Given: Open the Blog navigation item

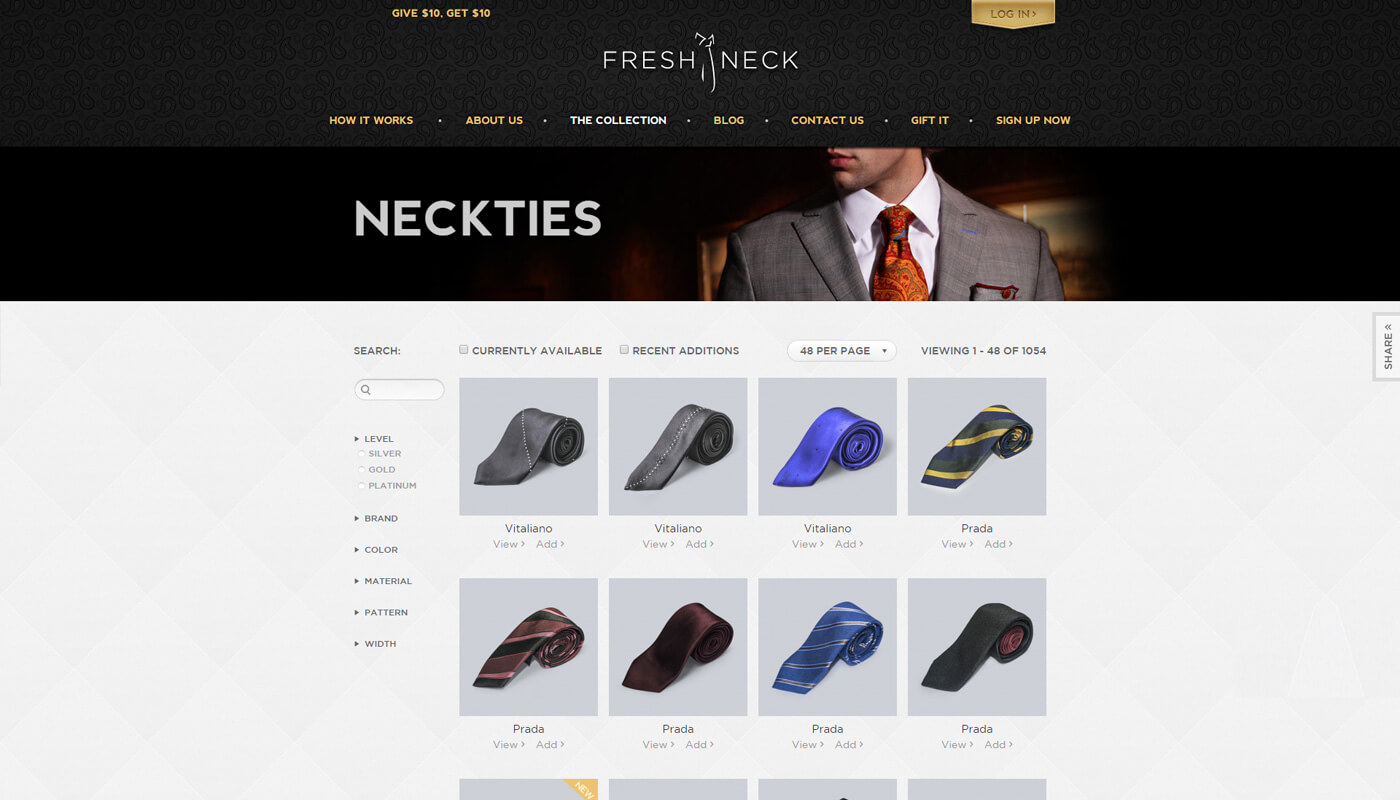Looking at the screenshot, I should pos(729,120).
